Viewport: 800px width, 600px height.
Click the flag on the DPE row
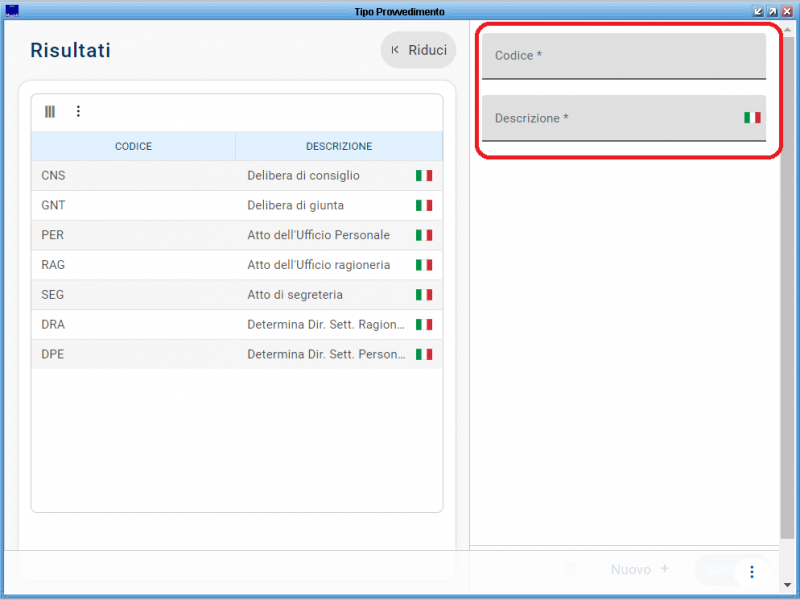pyautogui.click(x=424, y=354)
